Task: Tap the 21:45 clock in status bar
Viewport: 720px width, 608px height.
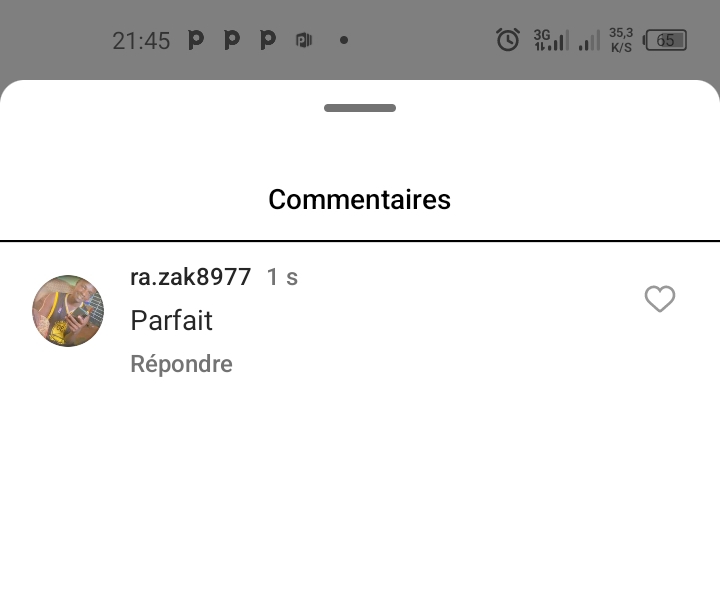Action: point(141,41)
